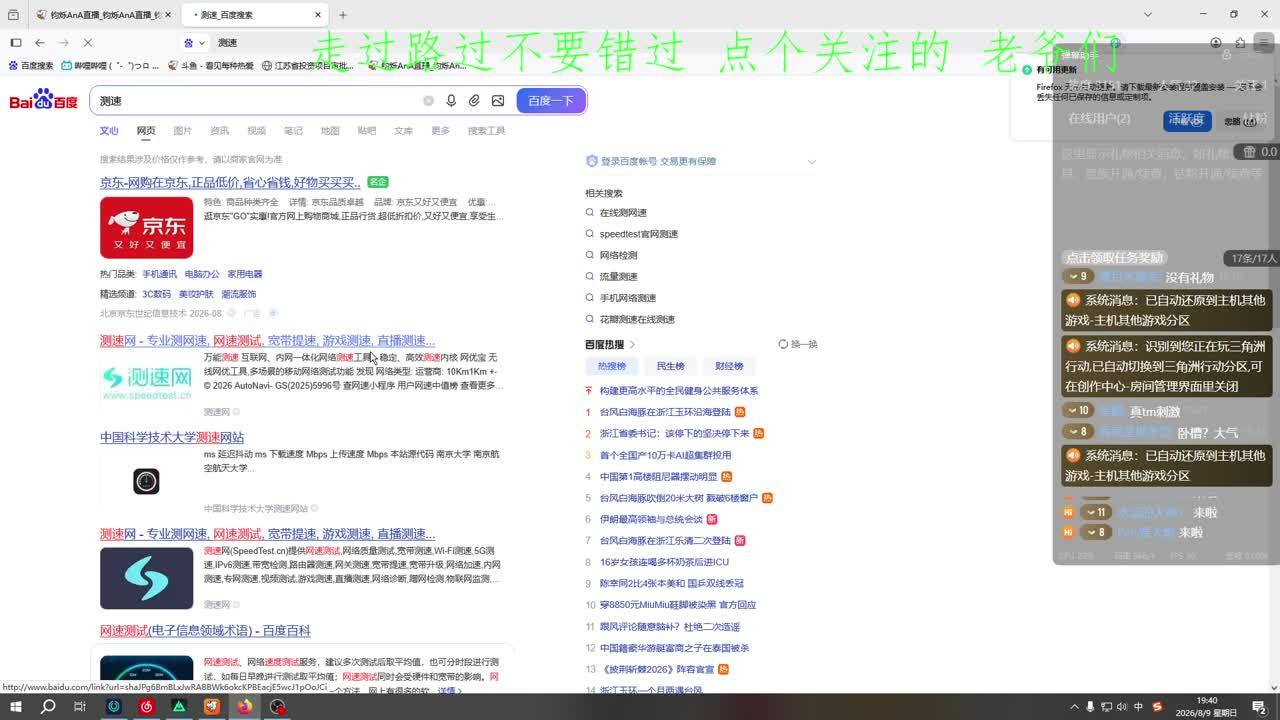Screen dimensions: 1280x720
Task: Click the 测速网 speedtest.cn logo thumbnail
Action: 146,379
